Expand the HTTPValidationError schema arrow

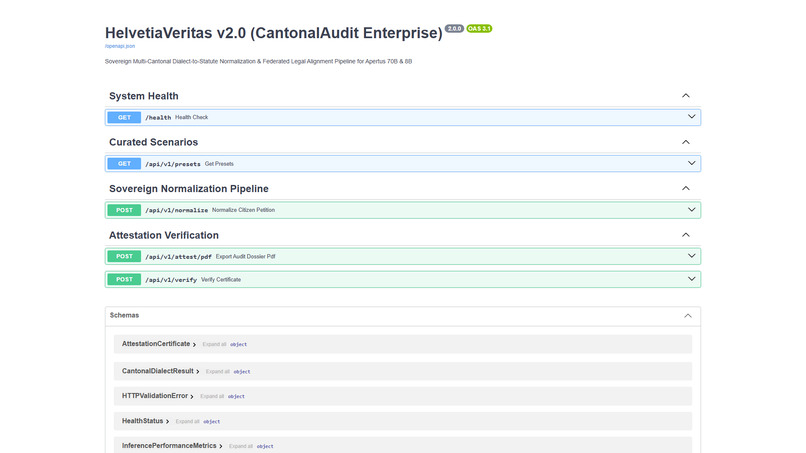192,396
